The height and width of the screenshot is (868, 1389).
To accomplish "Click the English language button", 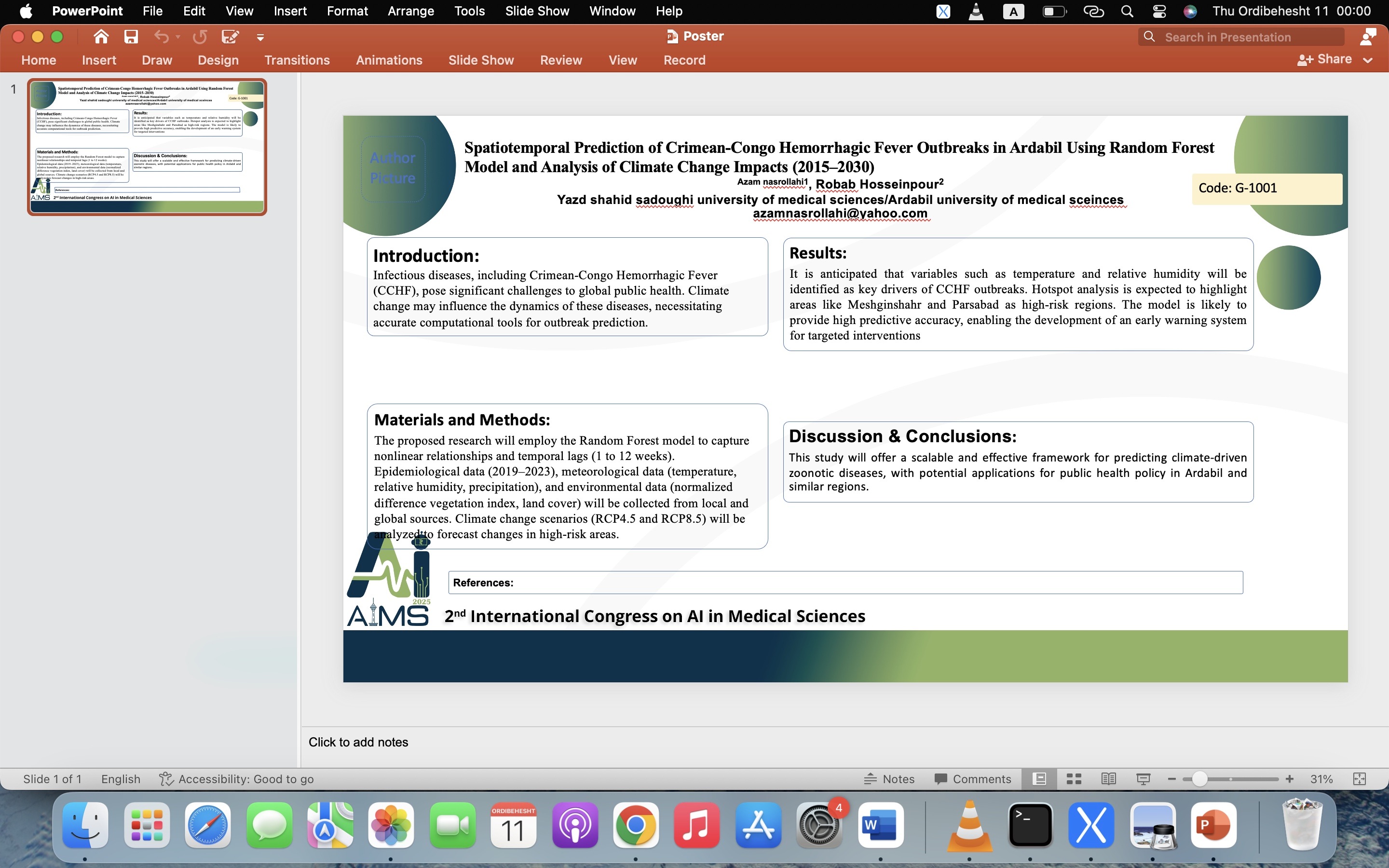I will [x=121, y=779].
